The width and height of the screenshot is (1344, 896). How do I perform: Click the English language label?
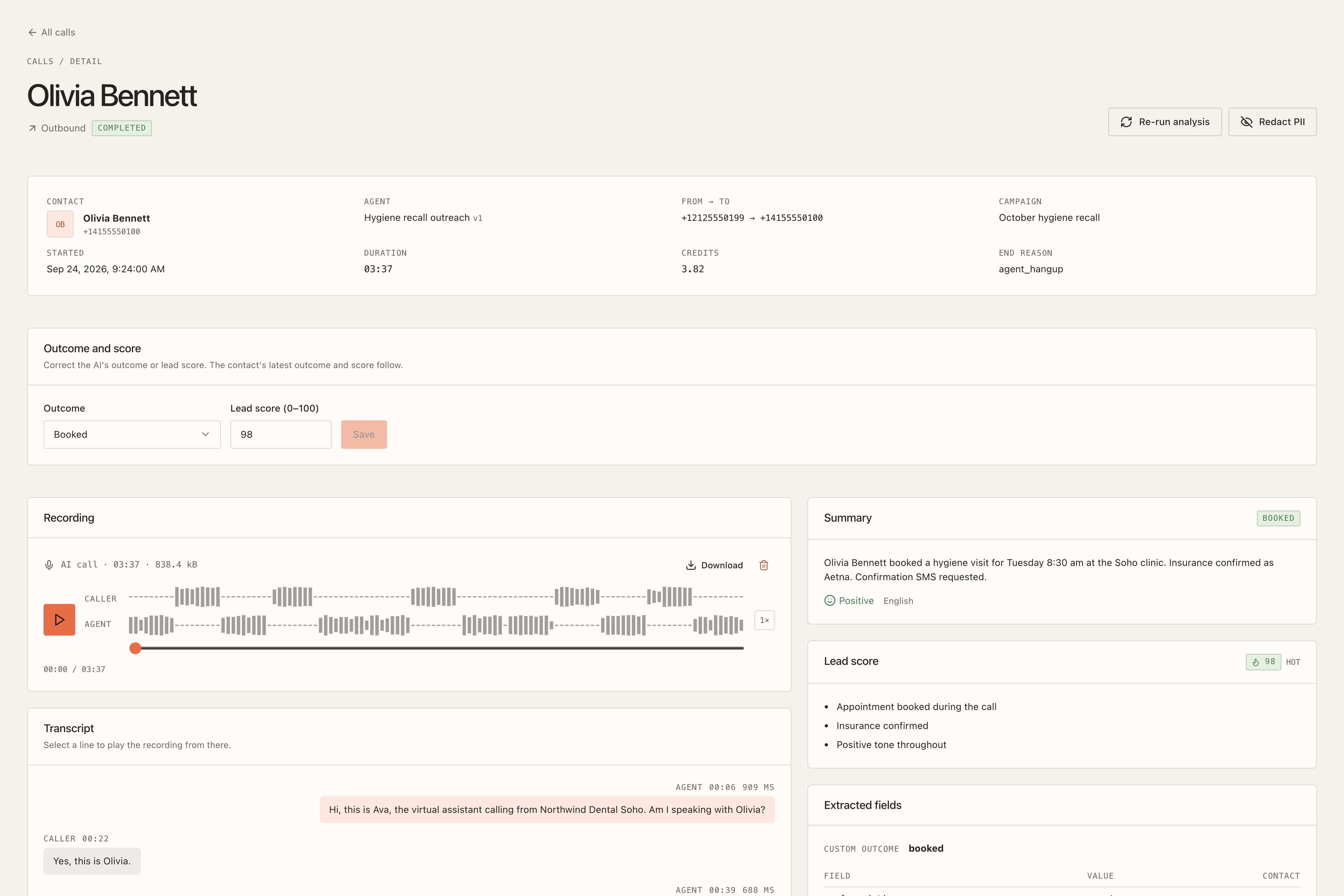click(x=898, y=601)
